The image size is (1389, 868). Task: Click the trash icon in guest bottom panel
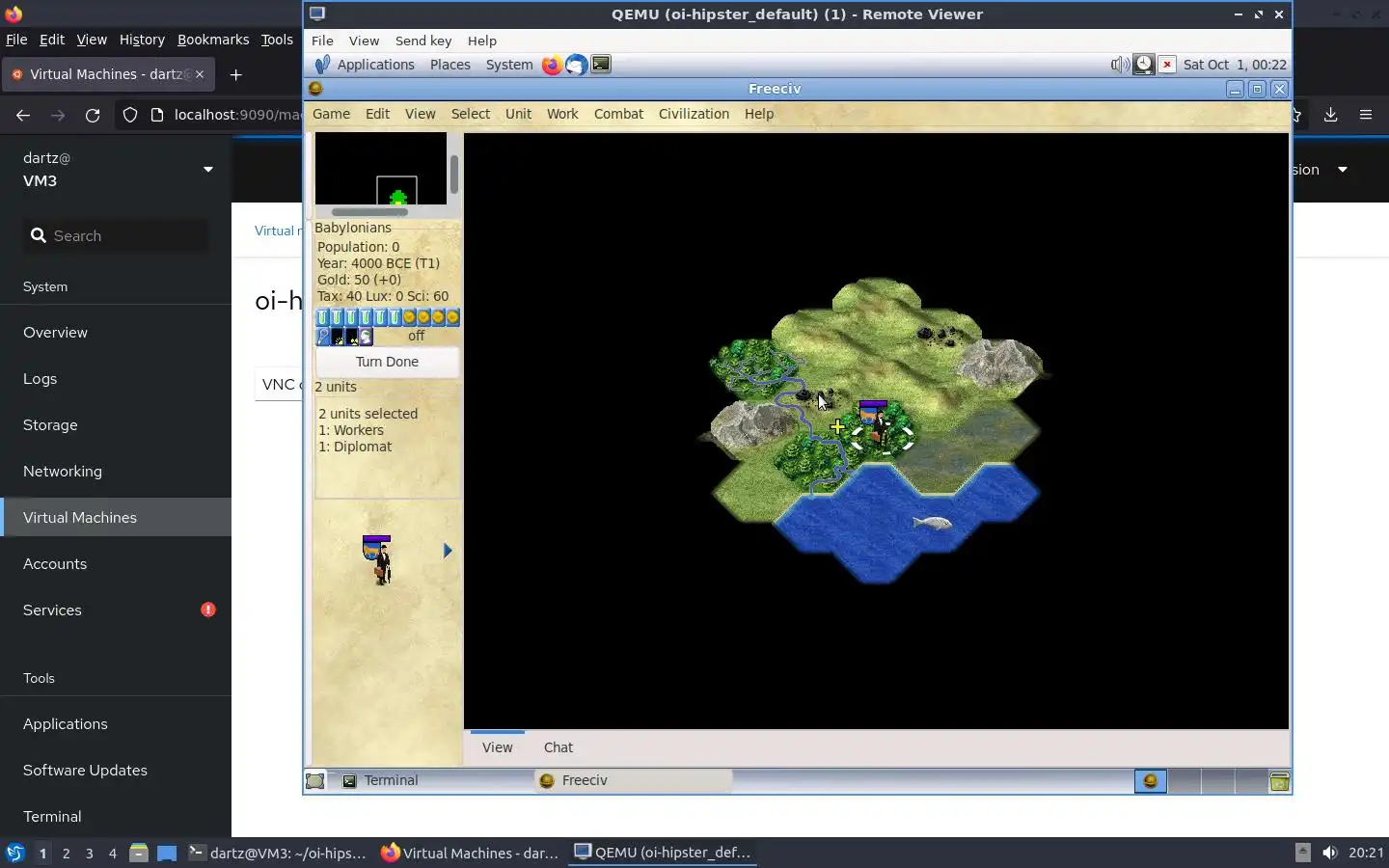[1279, 781]
